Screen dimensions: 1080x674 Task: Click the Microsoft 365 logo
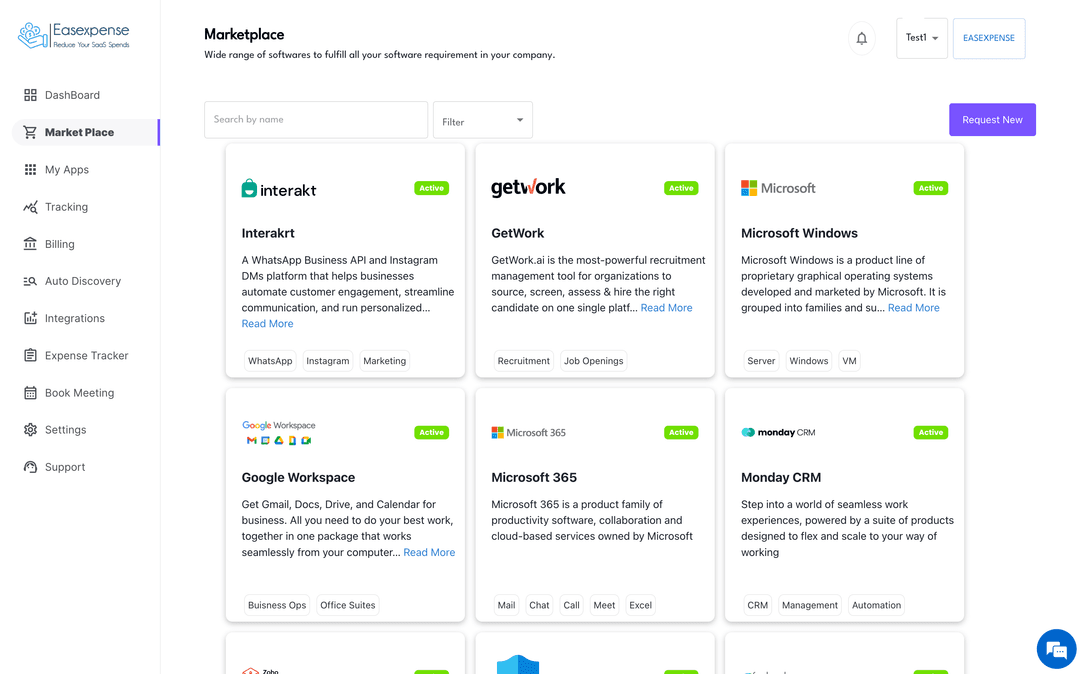[528, 432]
